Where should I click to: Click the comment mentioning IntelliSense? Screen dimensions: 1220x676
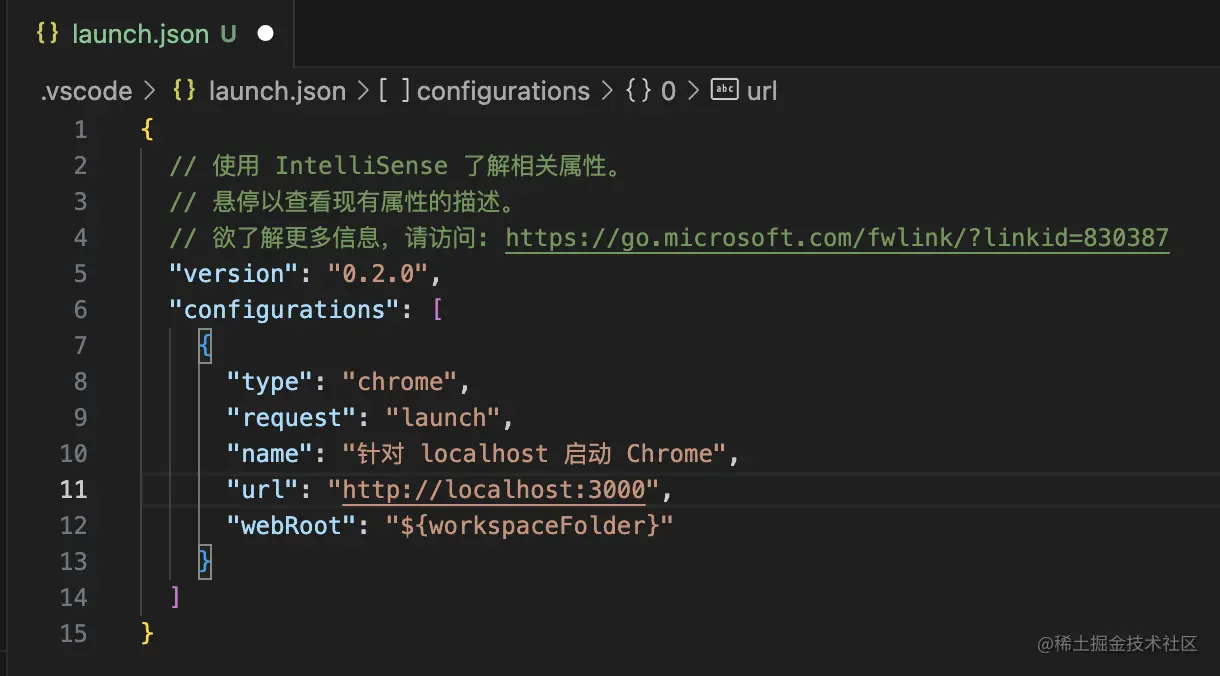[396, 166]
